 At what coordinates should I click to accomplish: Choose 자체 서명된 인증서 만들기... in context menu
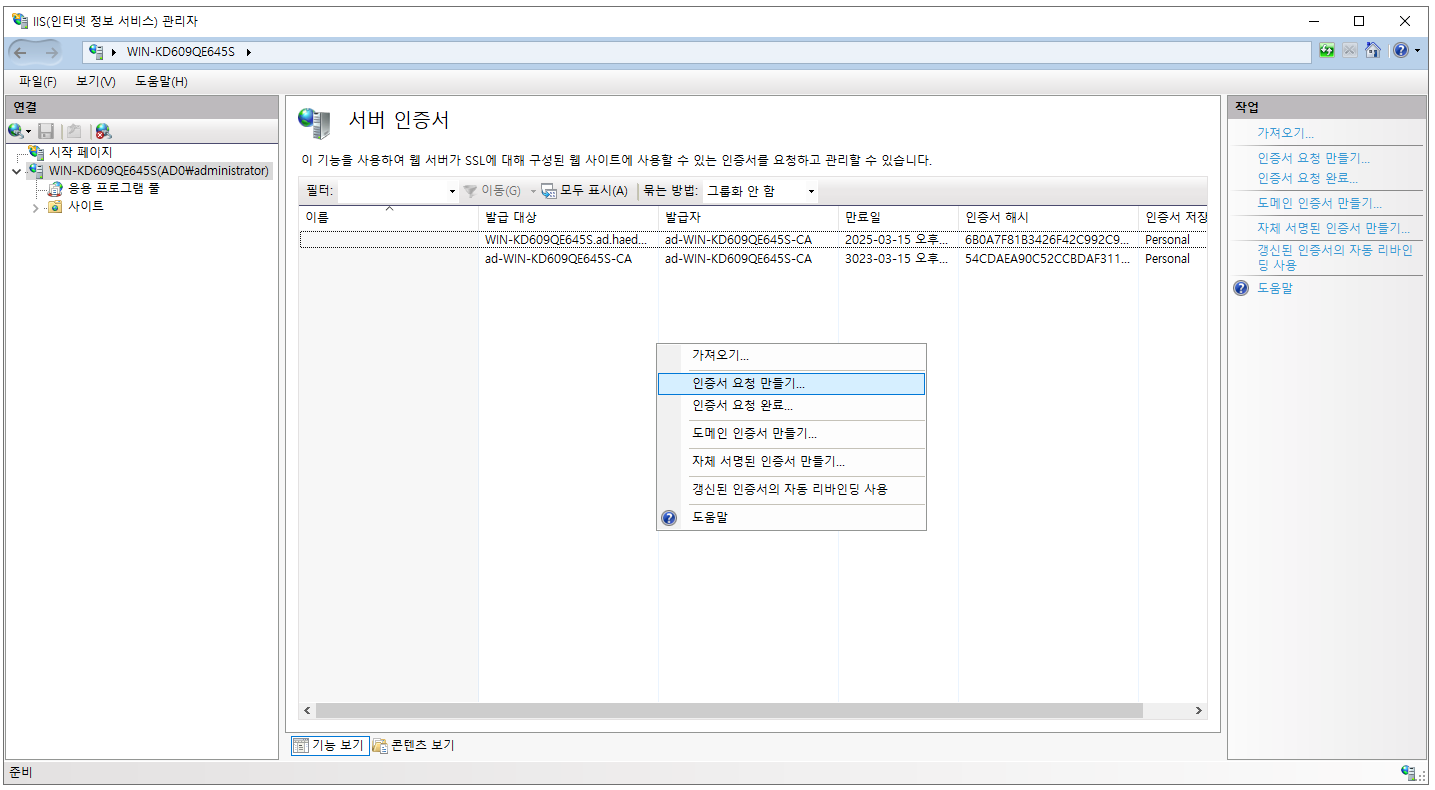click(791, 462)
